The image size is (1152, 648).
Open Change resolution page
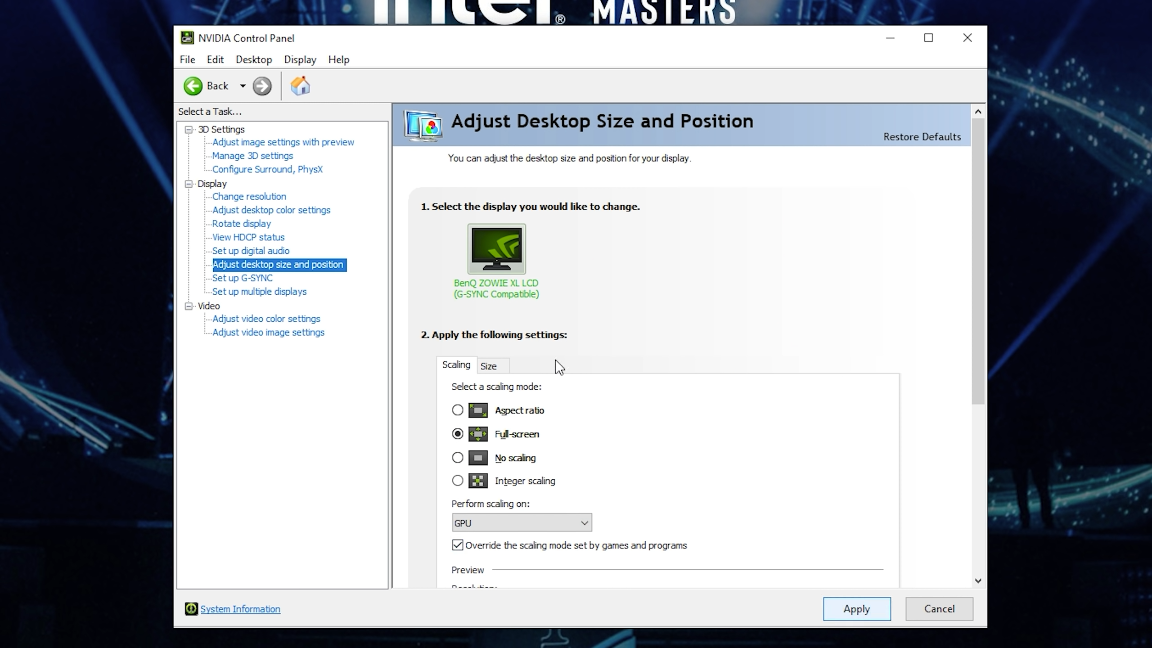pyautogui.click(x=249, y=197)
